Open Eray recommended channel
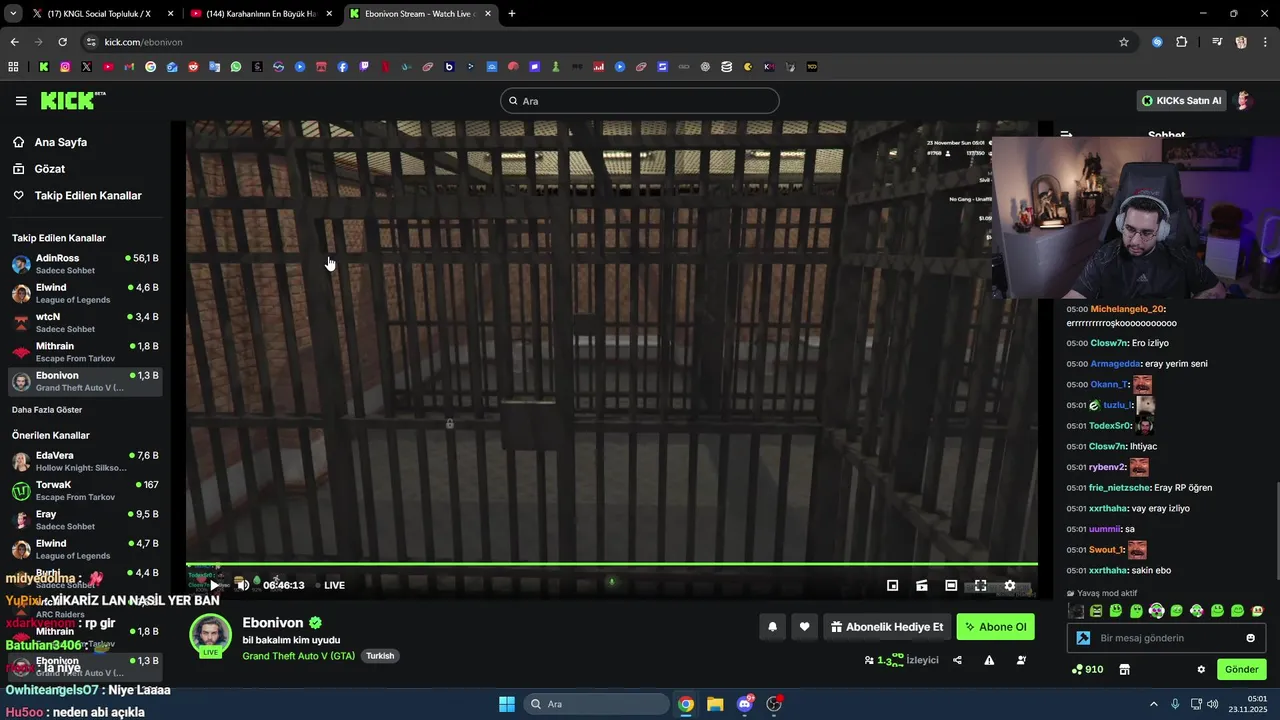Viewport: 1280px width, 720px height. pyautogui.click(x=85, y=520)
